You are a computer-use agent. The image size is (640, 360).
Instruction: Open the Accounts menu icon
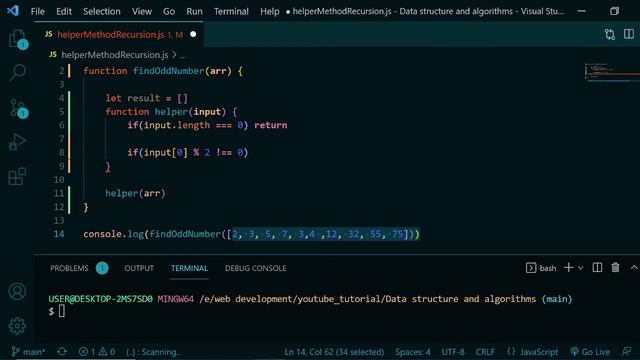coord(17,291)
